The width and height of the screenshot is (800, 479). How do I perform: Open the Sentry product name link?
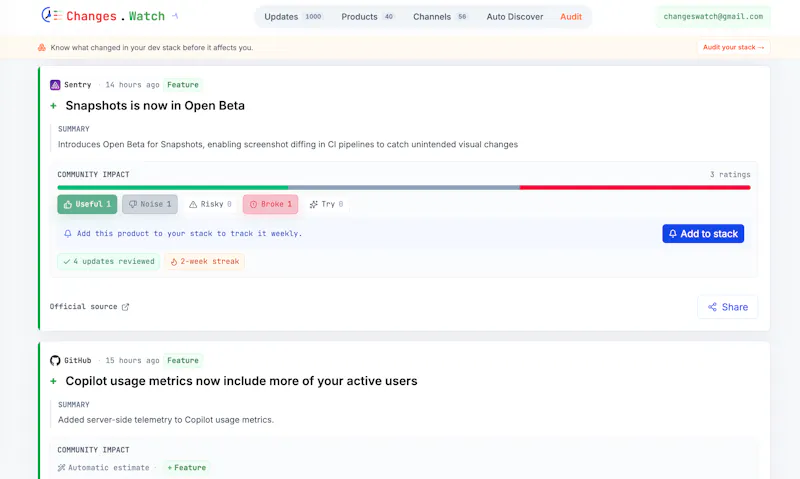78,85
